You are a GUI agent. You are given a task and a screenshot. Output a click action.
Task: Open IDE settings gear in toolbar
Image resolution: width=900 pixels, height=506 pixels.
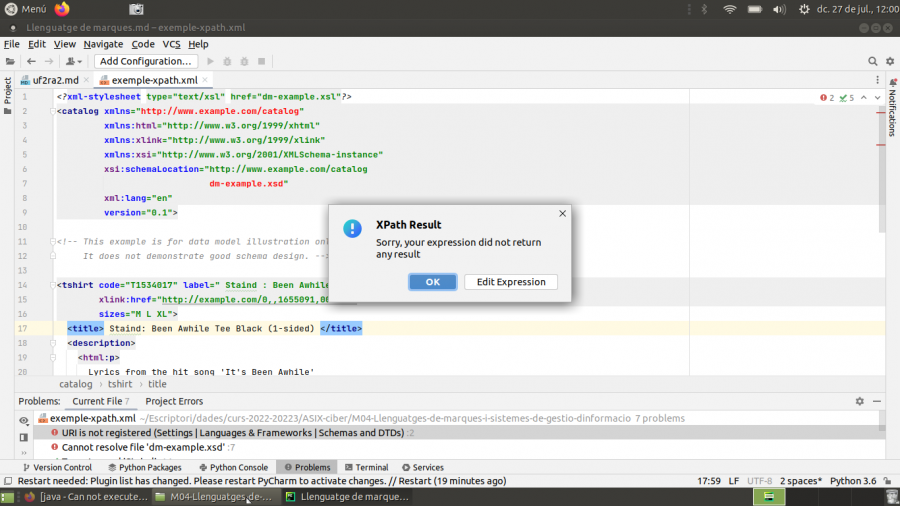coord(890,61)
